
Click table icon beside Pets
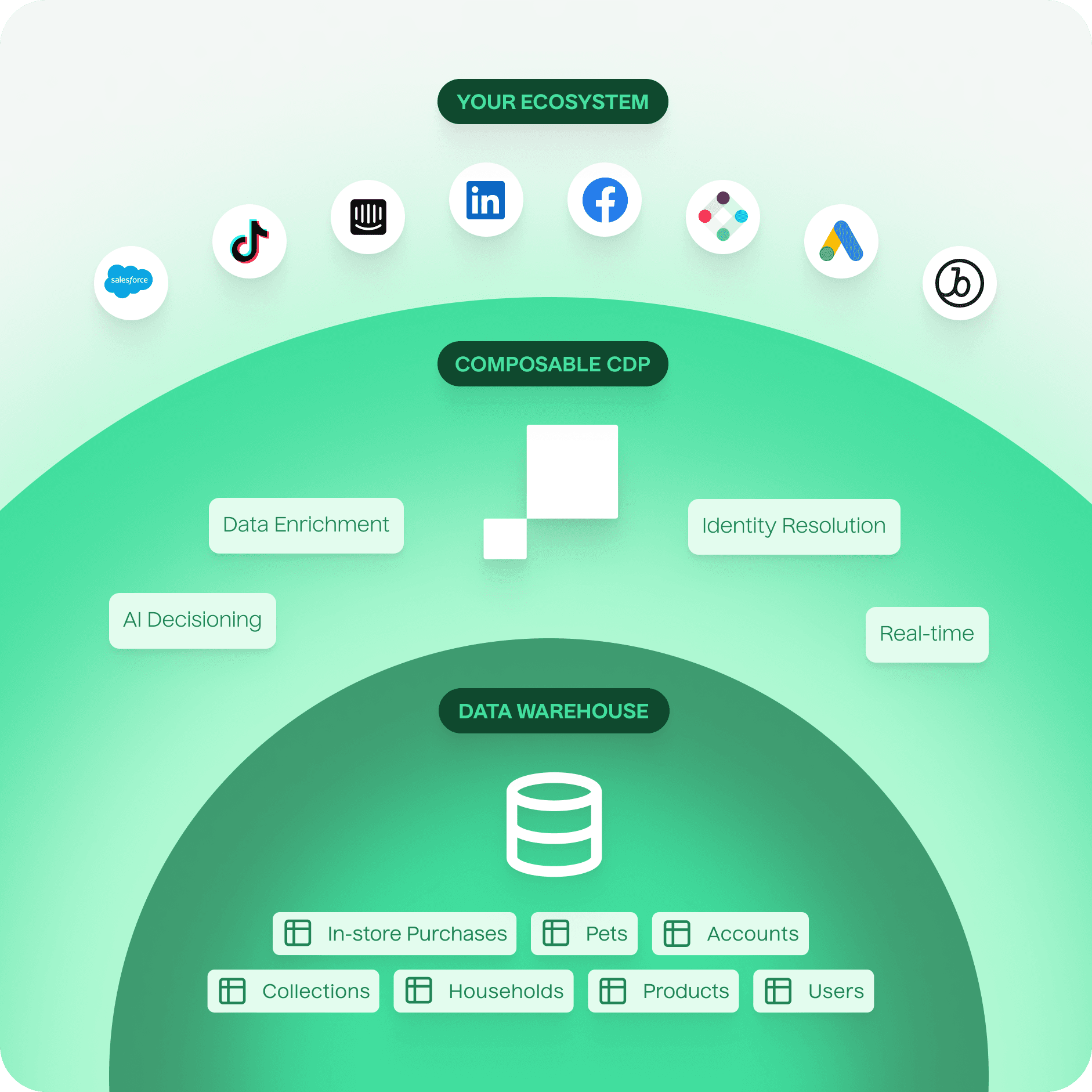click(x=556, y=933)
